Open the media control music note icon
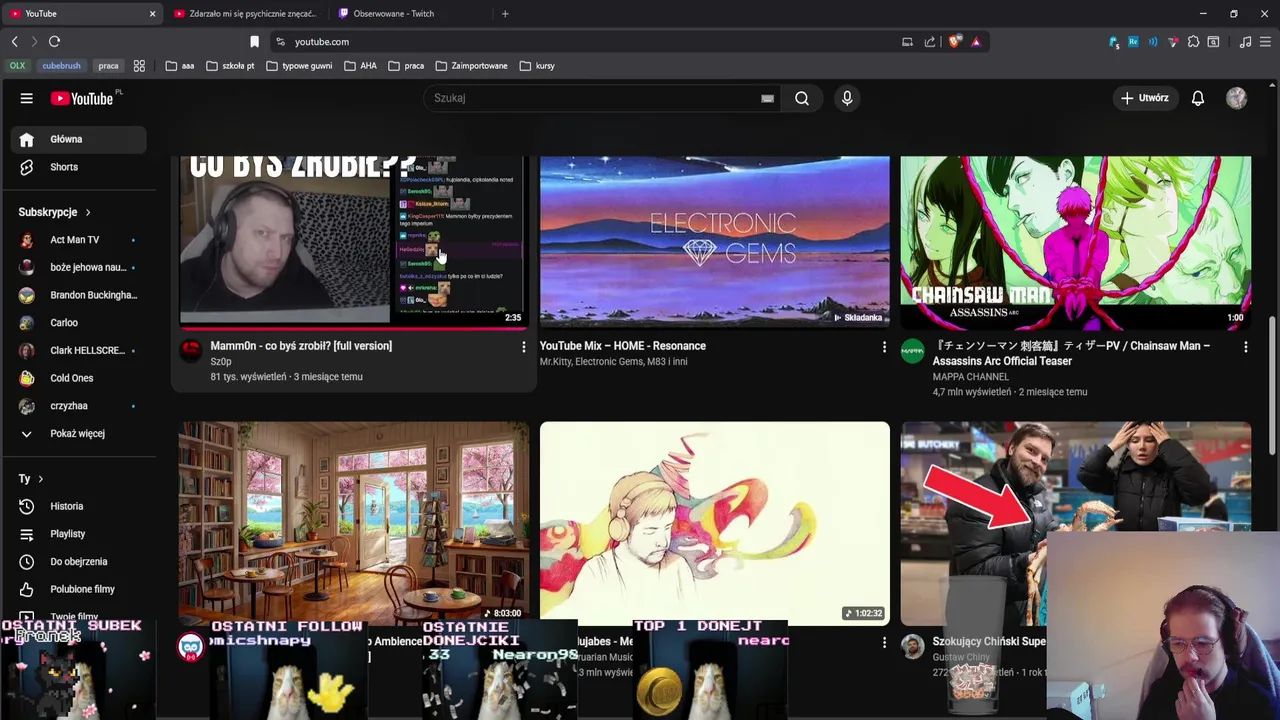1280x720 pixels. tap(1245, 41)
